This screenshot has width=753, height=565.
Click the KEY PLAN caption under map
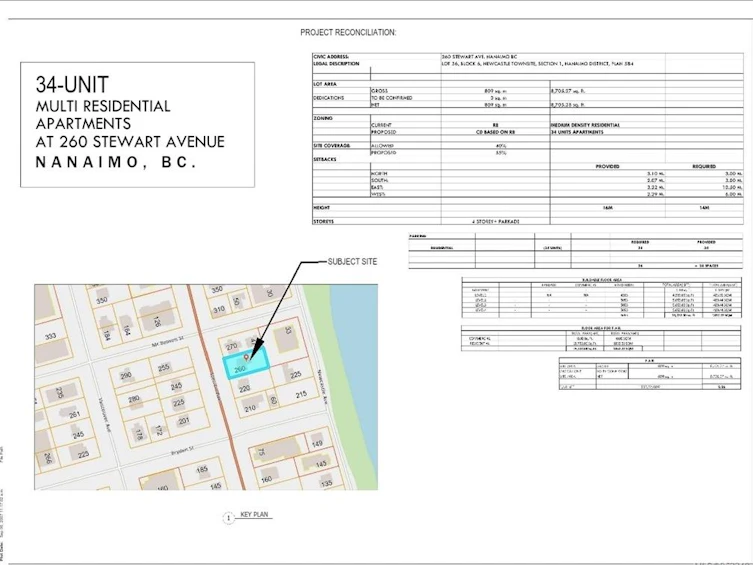[x=254, y=515]
